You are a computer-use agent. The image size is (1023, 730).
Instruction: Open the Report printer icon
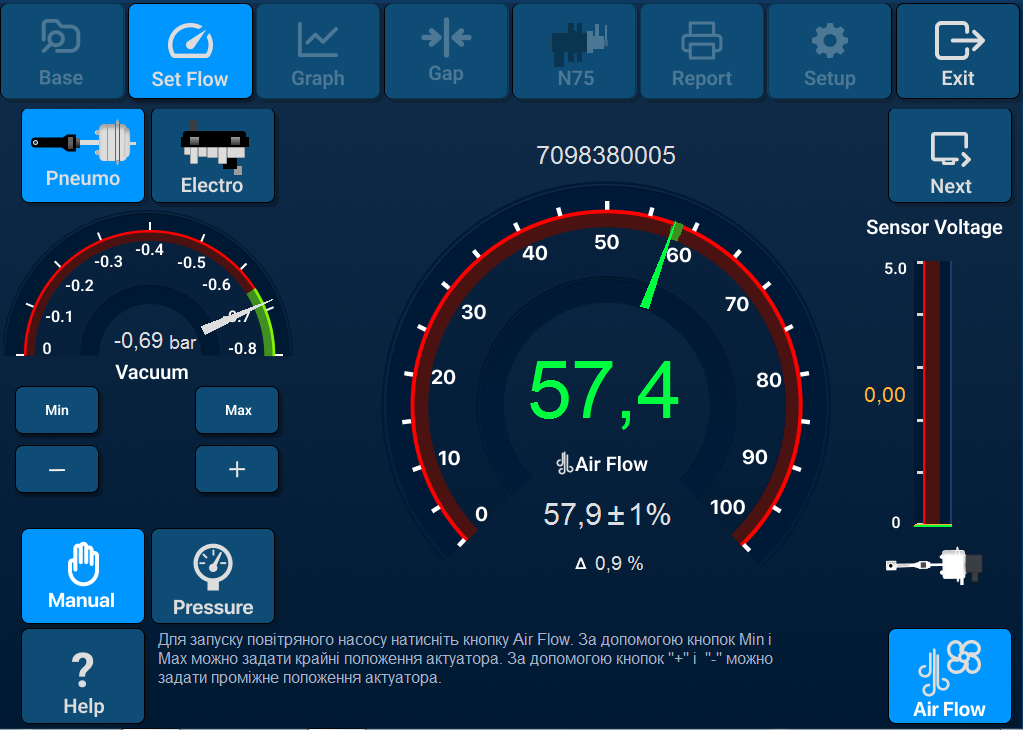point(702,50)
